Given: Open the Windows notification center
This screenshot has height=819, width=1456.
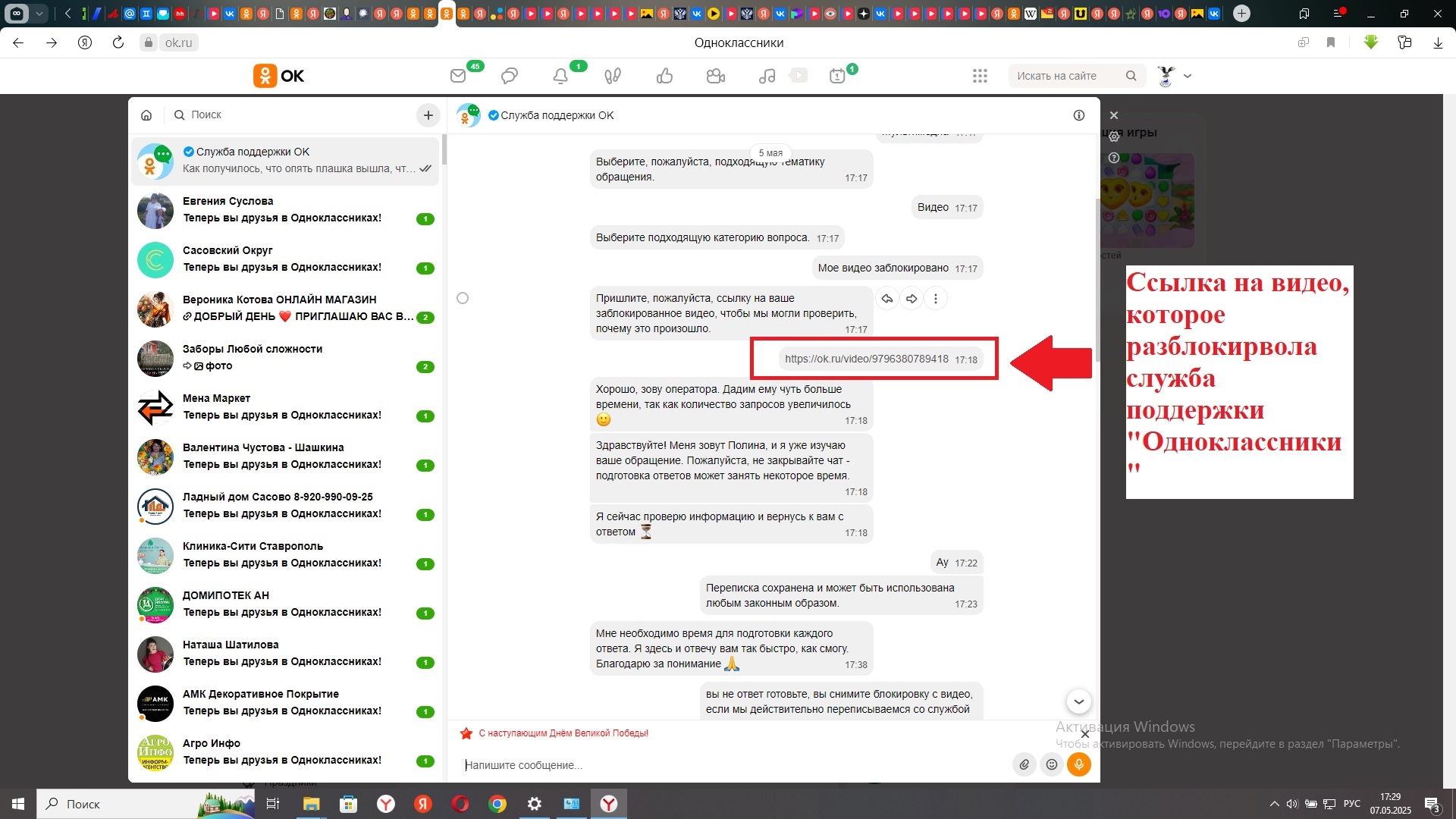Looking at the screenshot, I should tap(1432, 804).
